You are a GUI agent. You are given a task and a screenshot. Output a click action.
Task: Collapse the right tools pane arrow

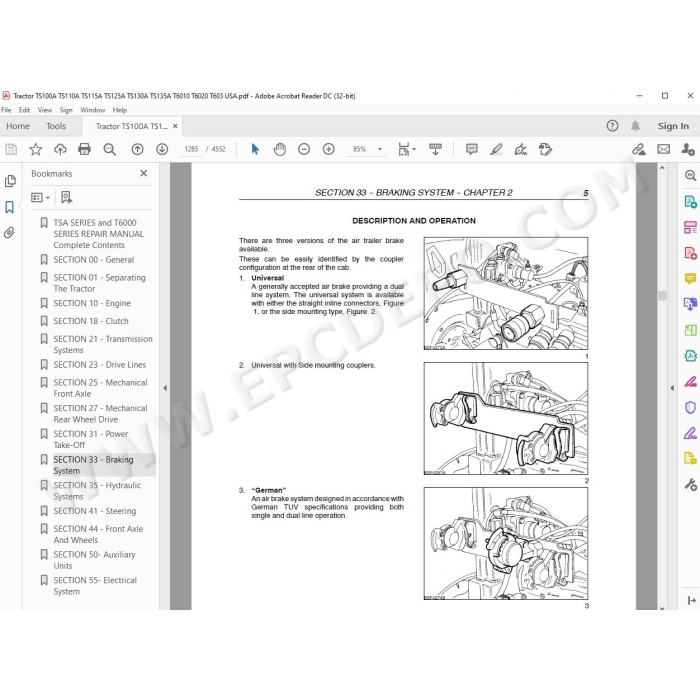pyautogui.click(x=672, y=388)
